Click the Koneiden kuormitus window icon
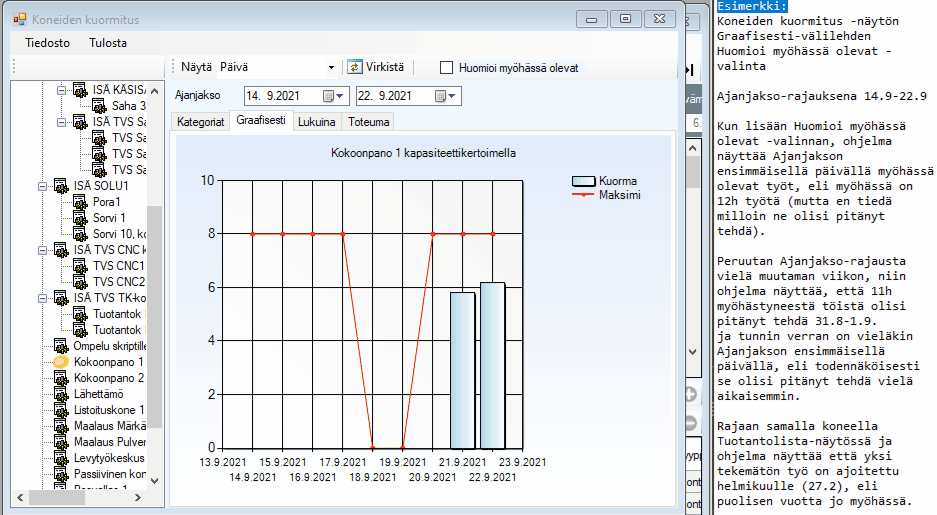This screenshot has width=937, height=515. click(x=20, y=20)
